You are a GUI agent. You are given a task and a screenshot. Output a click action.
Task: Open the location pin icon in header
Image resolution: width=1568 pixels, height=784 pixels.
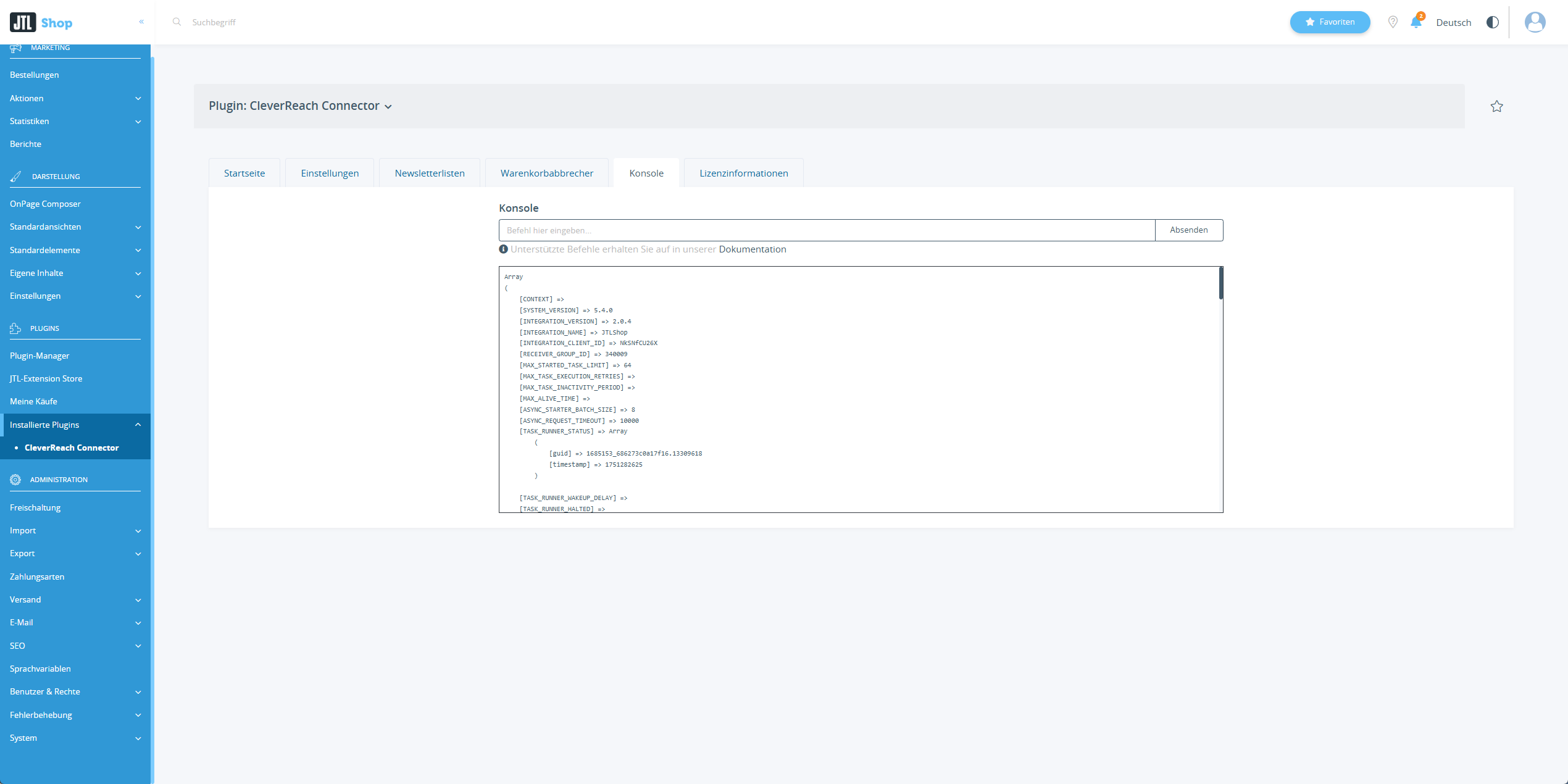pos(1393,22)
